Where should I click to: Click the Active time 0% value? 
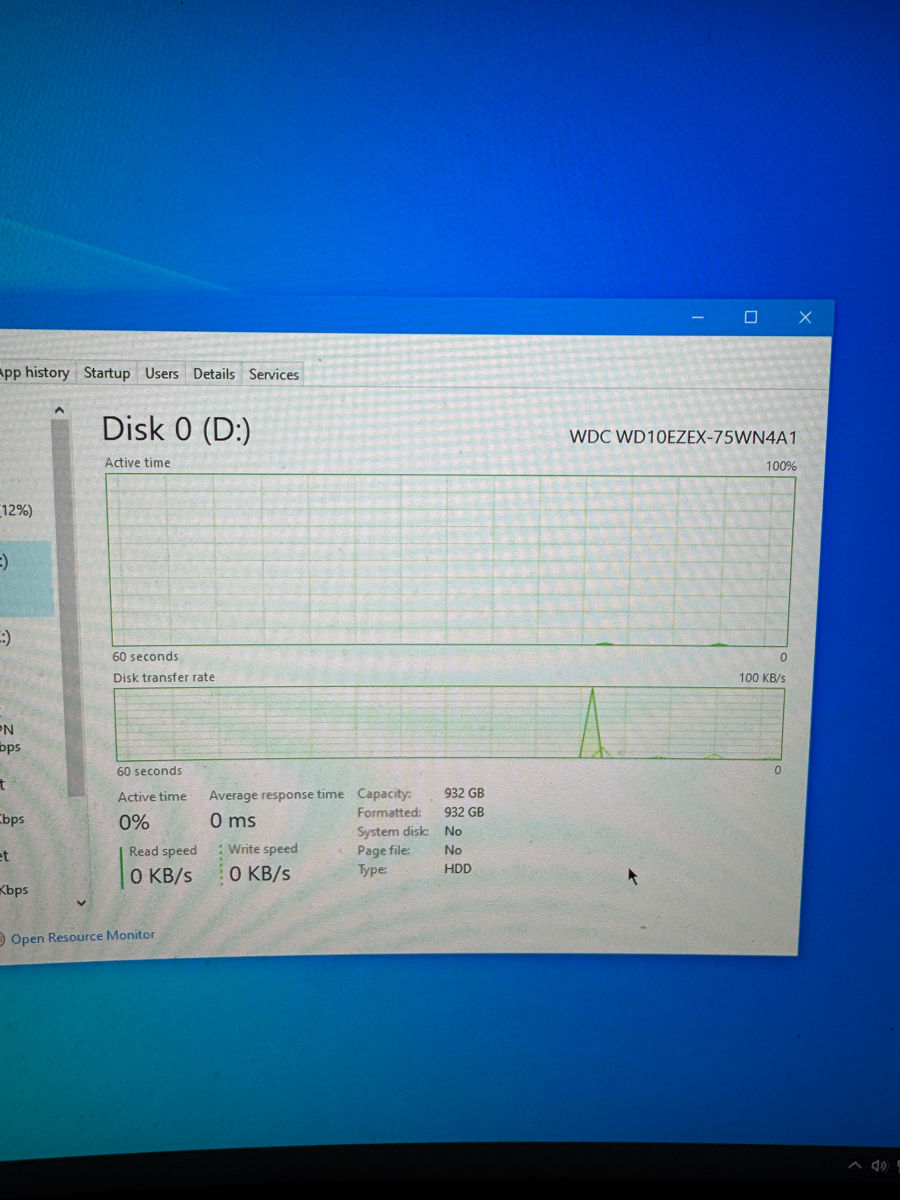coord(134,822)
